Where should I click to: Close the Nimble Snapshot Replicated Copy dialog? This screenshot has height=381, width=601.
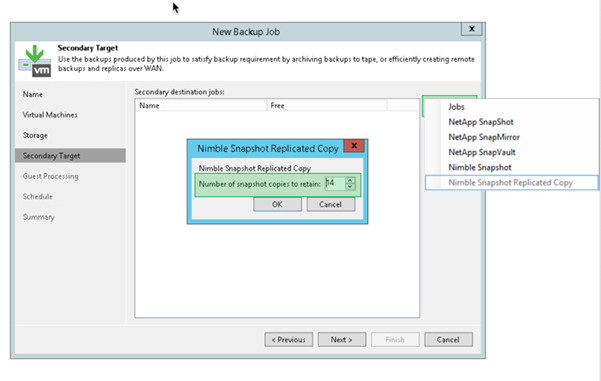point(354,146)
